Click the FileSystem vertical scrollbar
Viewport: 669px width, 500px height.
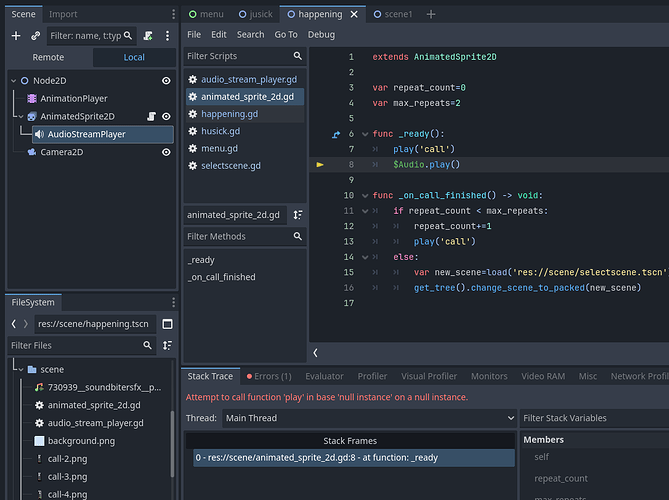coord(172,444)
